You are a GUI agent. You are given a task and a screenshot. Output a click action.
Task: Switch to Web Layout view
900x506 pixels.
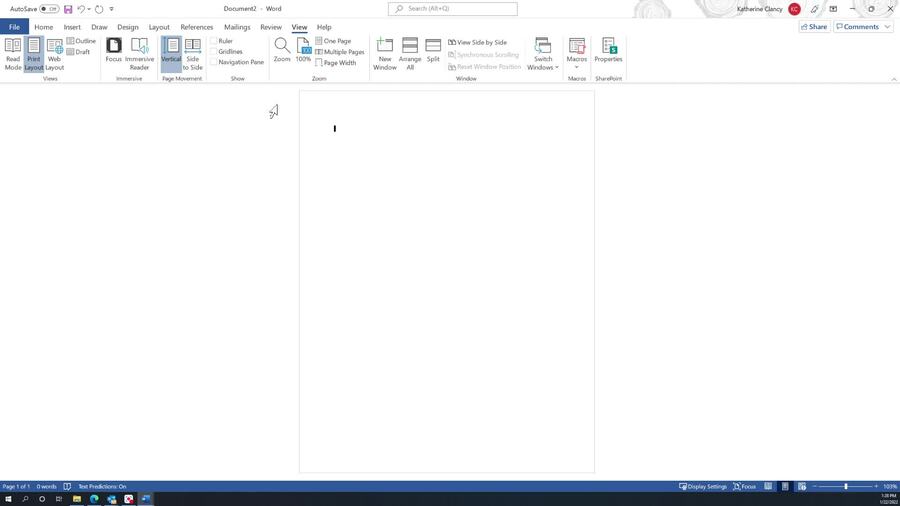tap(55, 55)
